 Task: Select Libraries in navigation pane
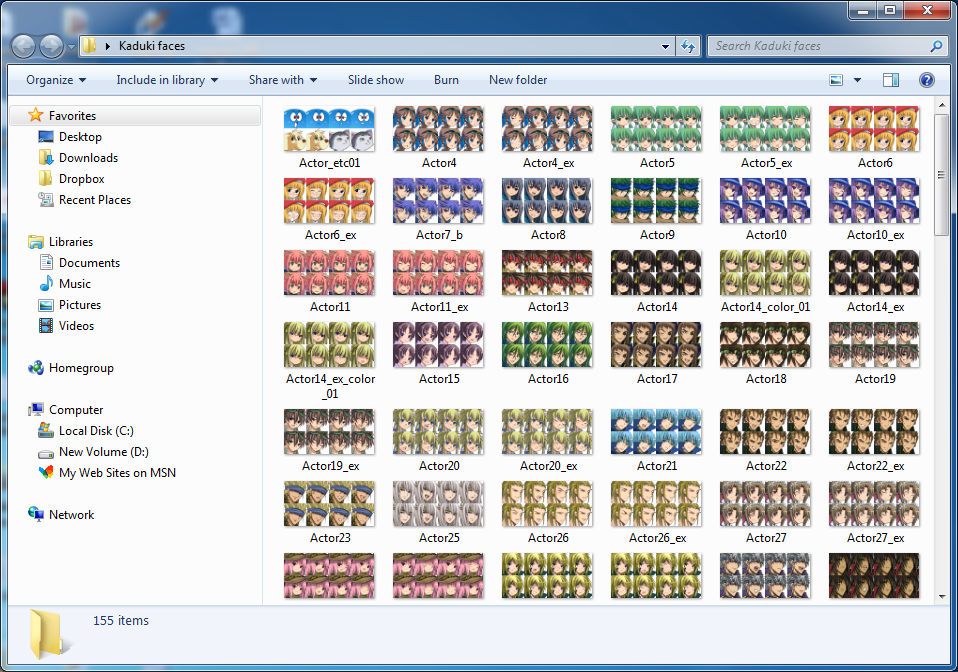[x=70, y=242]
